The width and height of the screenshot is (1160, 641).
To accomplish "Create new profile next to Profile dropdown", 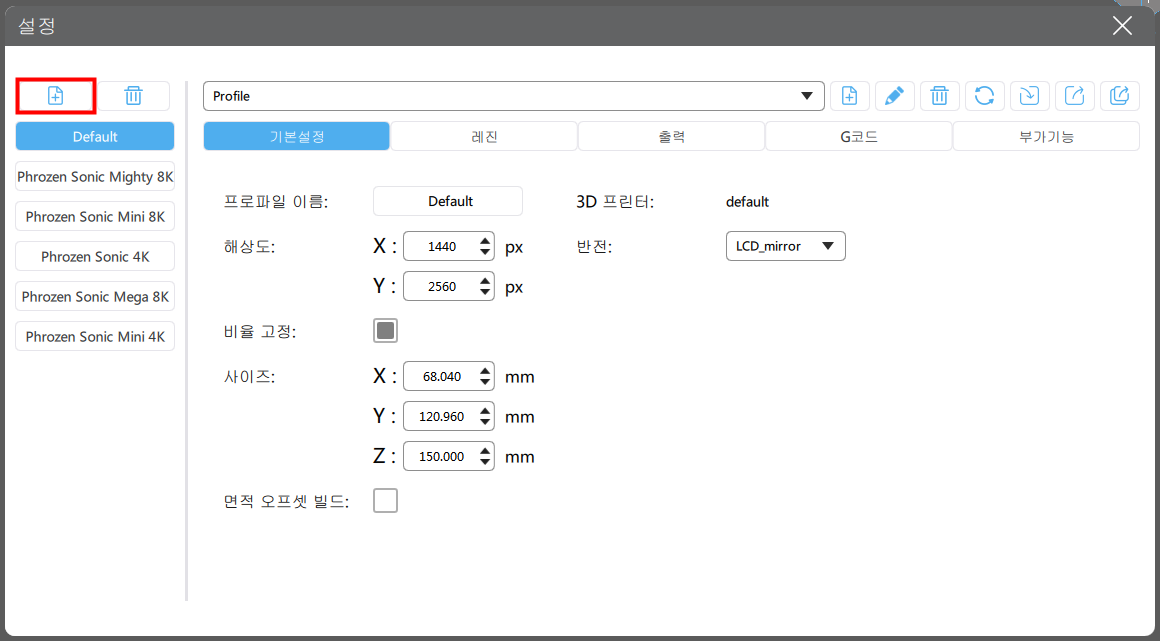I will [849, 95].
